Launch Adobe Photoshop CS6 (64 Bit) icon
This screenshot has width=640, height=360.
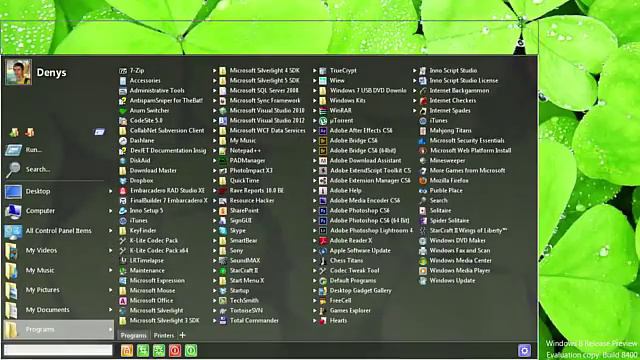click(x=323, y=220)
